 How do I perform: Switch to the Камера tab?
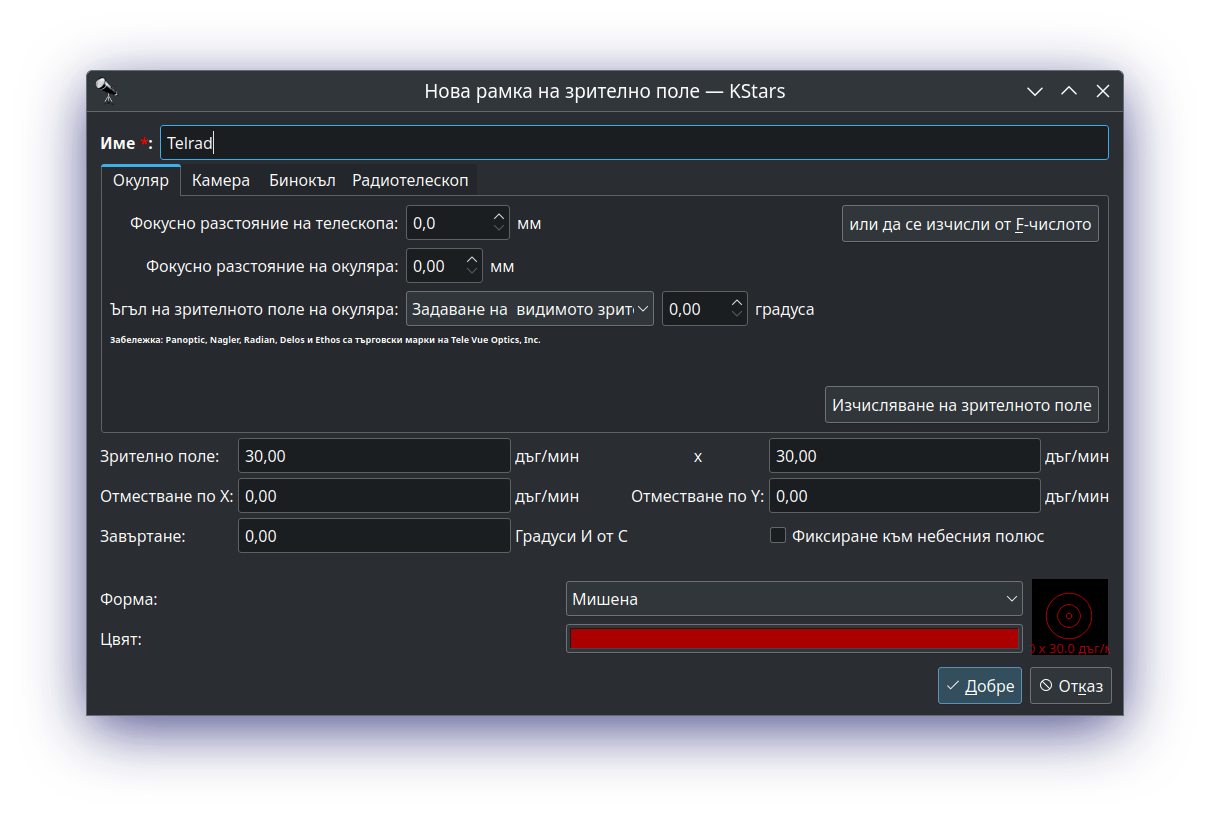click(220, 181)
